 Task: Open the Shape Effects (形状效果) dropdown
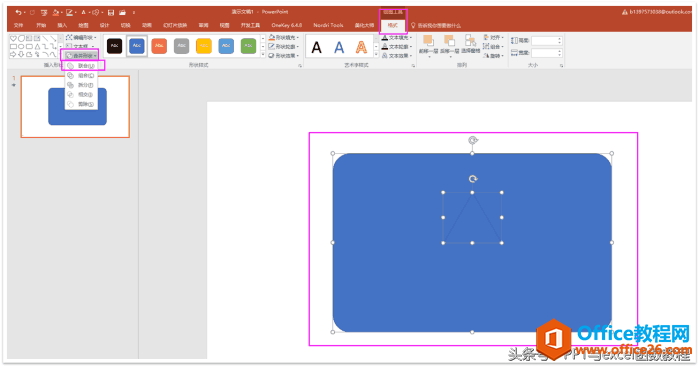(284, 56)
